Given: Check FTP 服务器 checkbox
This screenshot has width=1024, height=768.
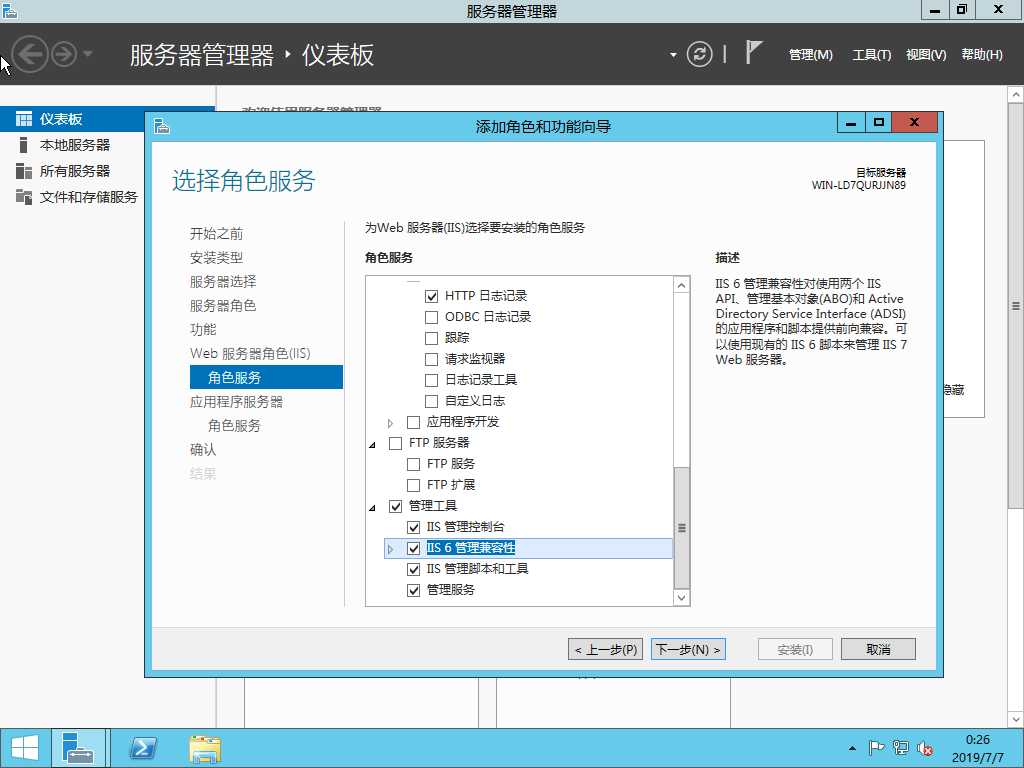Looking at the screenshot, I should (395, 443).
